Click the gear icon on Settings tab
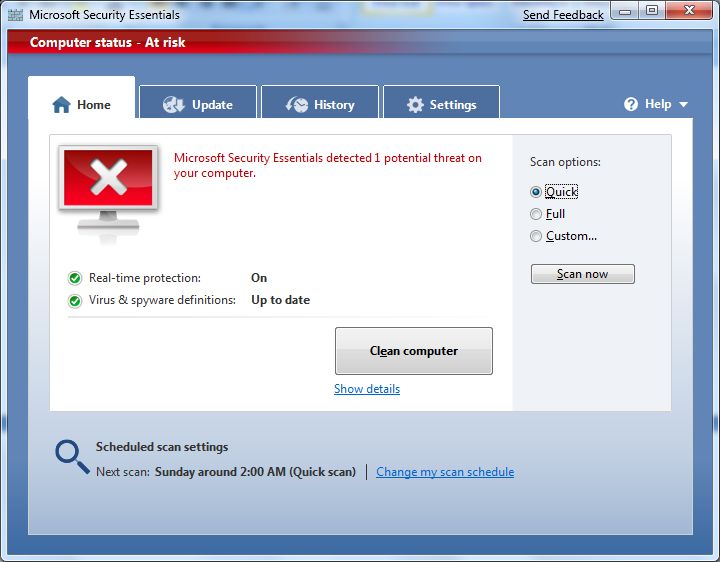The width and height of the screenshot is (720, 562). [x=415, y=105]
